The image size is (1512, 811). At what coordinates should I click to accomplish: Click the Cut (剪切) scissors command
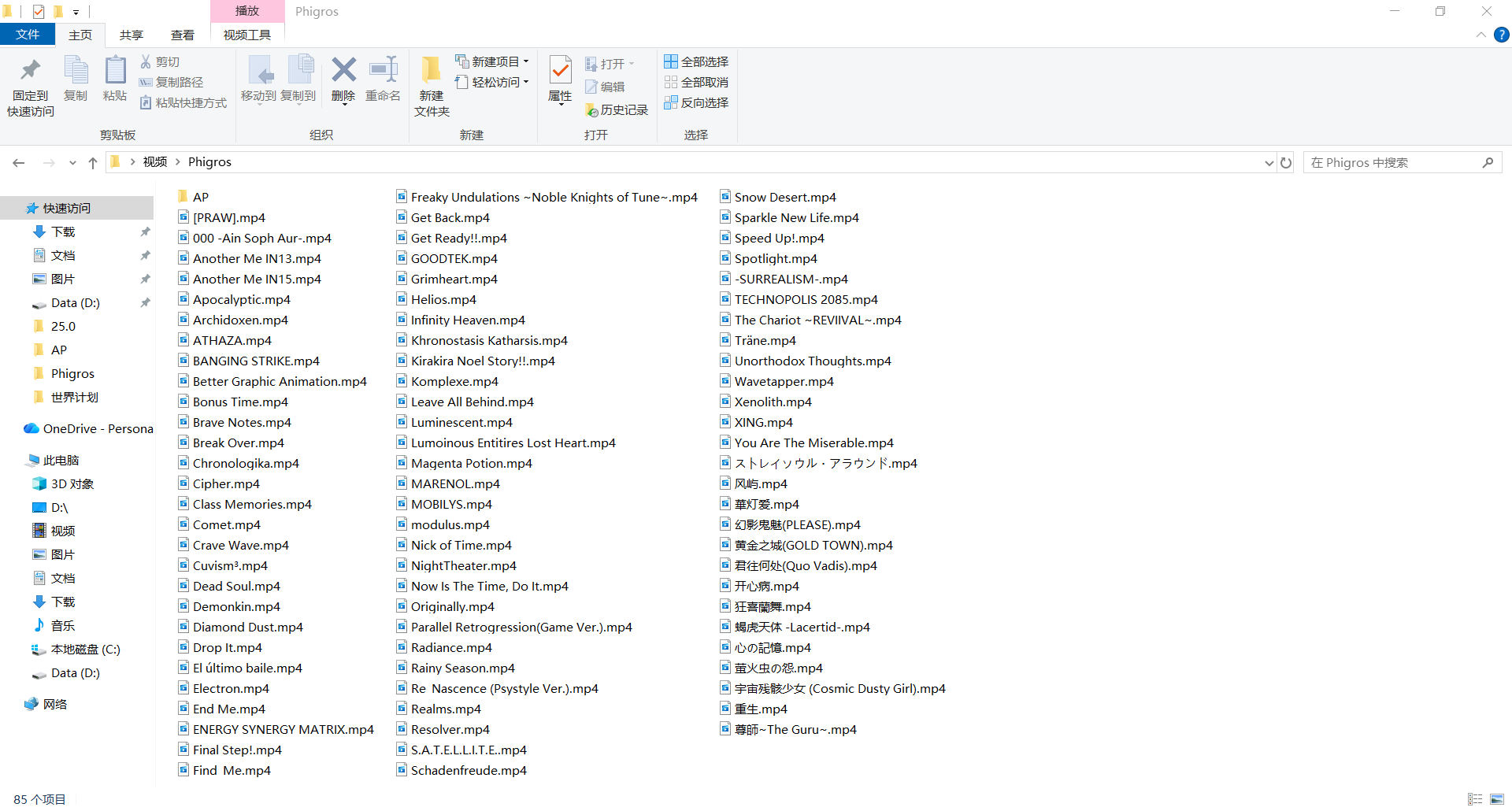click(x=161, y=61)
